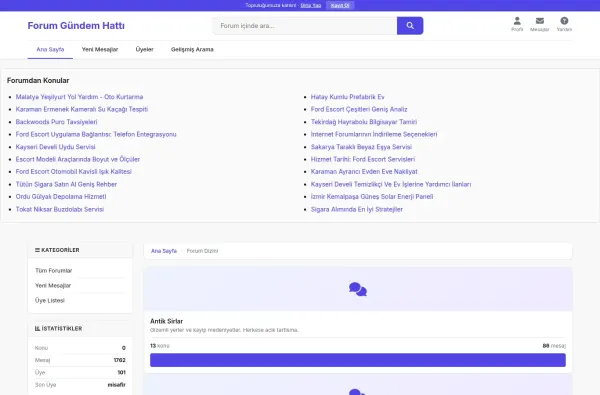Open Kayseri Develi Temizlikçi ilanları topic

391,184
